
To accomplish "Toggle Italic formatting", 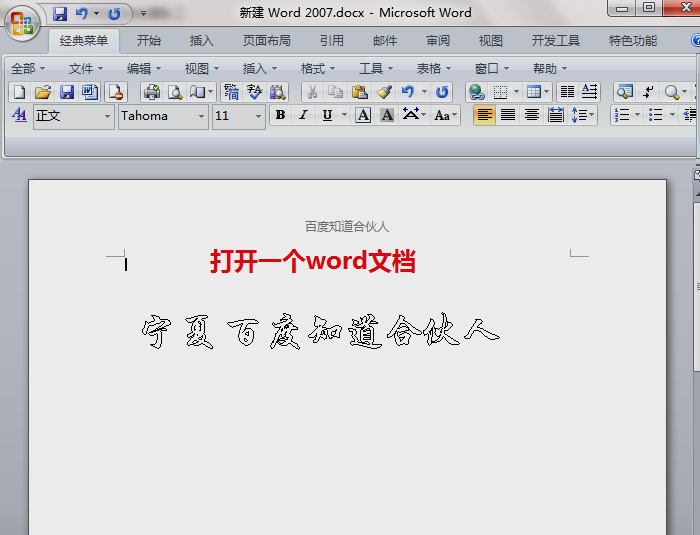I will click(304, 116).
